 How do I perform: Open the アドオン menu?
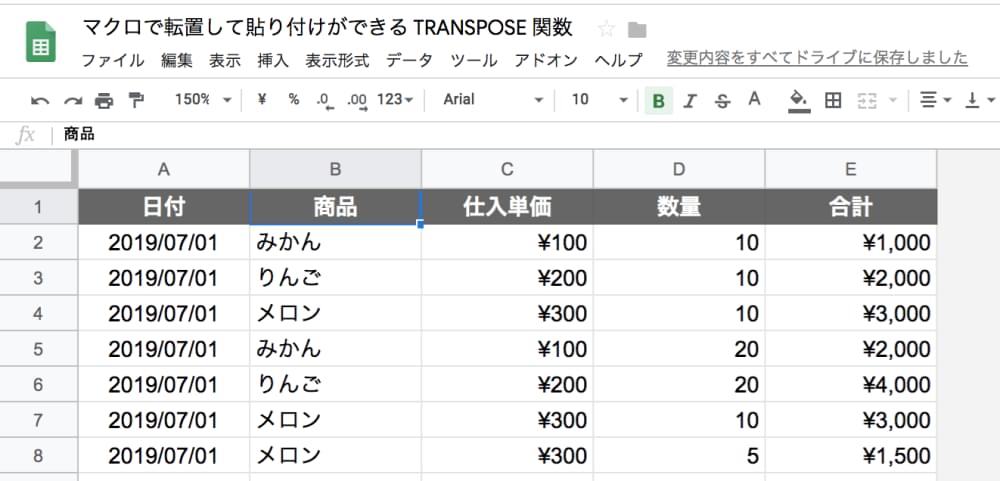(x=546, y=61)
